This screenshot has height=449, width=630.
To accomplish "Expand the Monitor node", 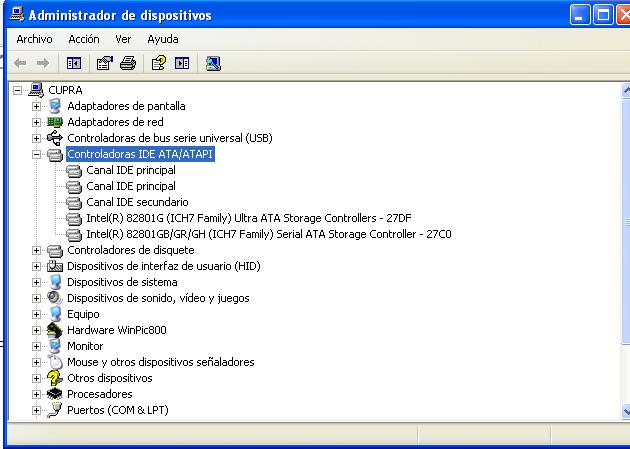I will point(36,346).
